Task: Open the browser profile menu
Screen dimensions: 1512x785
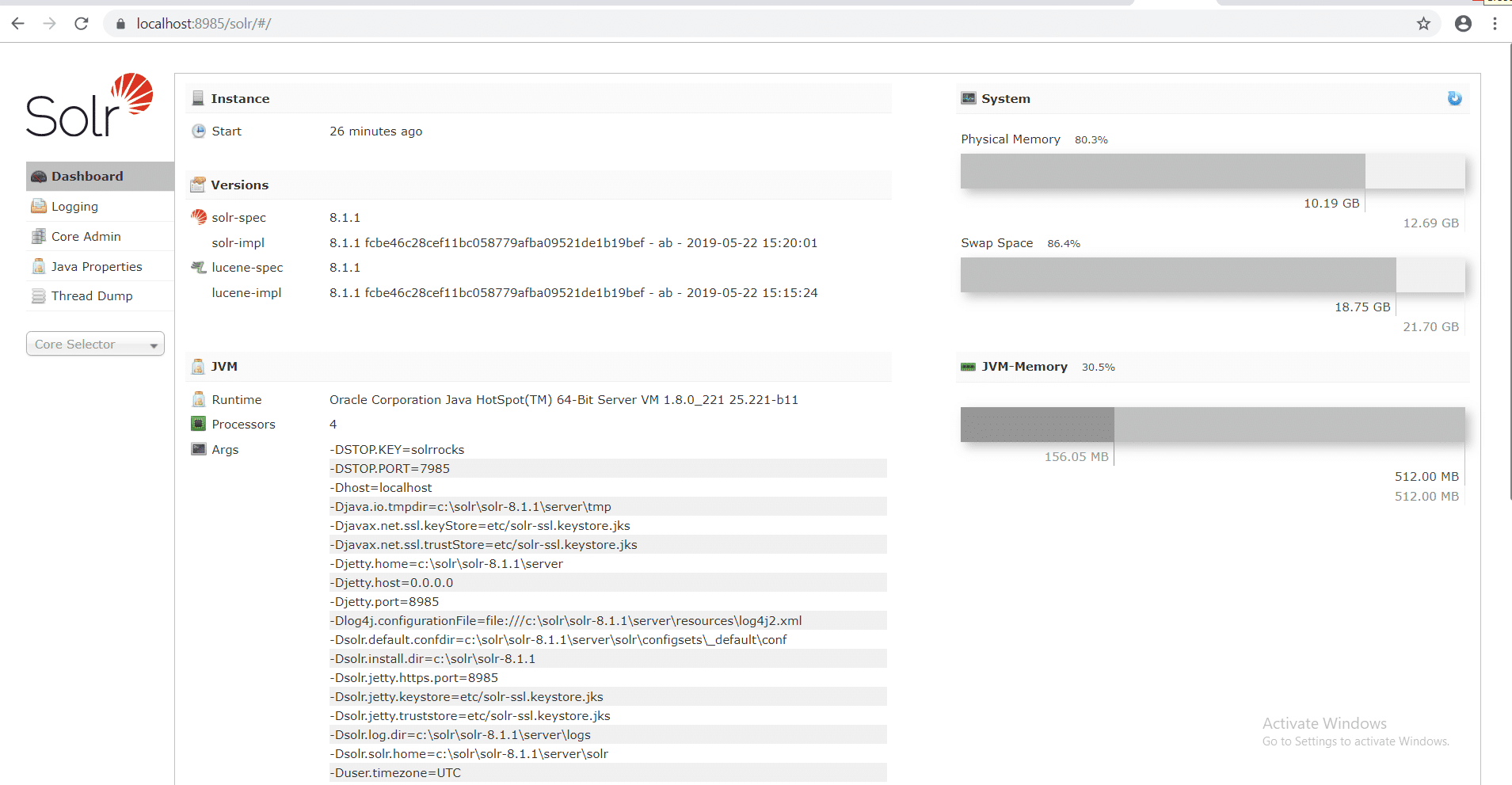Action: (1464, 24)
